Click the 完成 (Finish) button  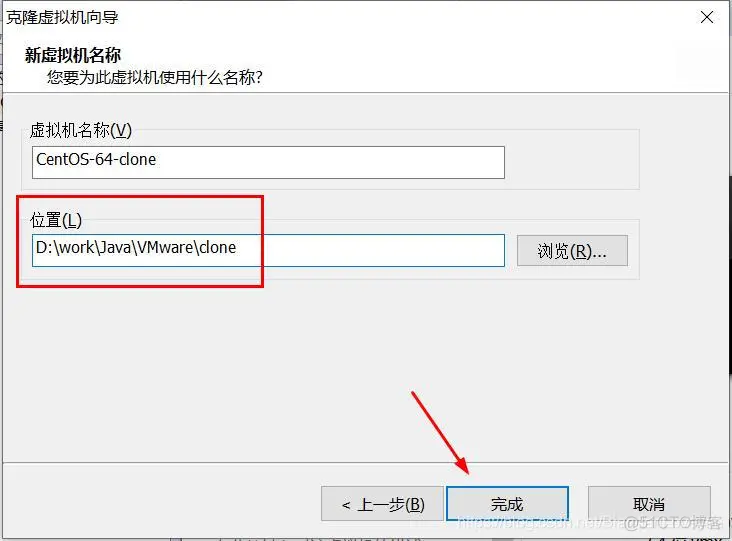507,504
